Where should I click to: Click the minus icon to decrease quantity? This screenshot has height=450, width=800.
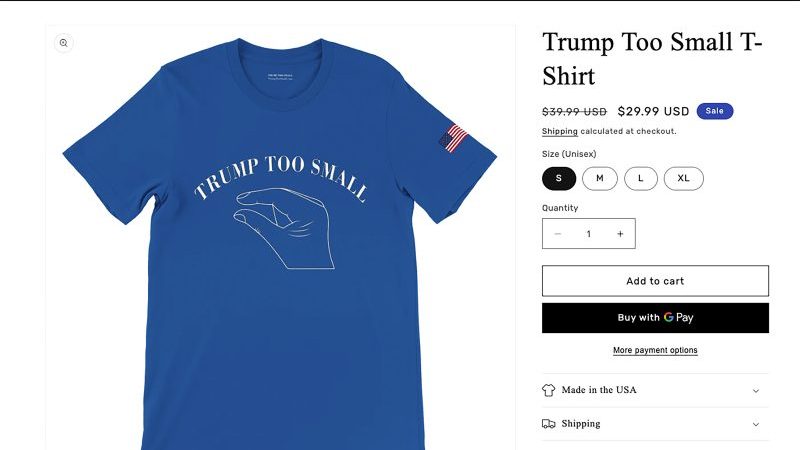tap(558, 234)
